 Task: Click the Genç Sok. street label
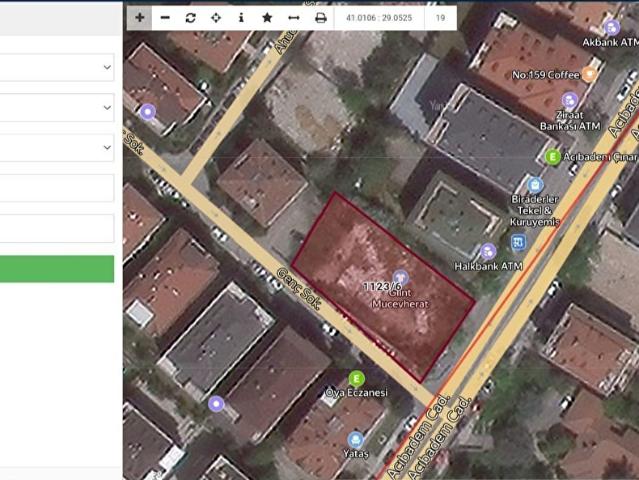coord(299,288)
